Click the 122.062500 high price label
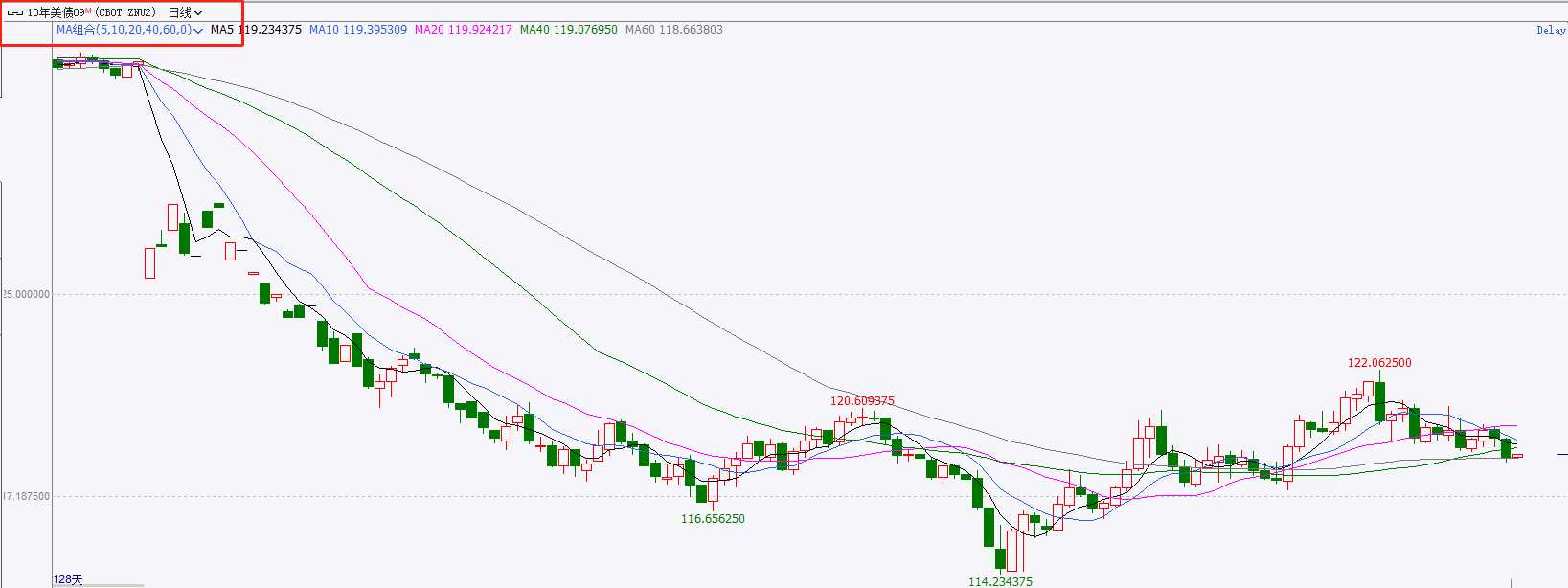 click(x=1379, y=363)
